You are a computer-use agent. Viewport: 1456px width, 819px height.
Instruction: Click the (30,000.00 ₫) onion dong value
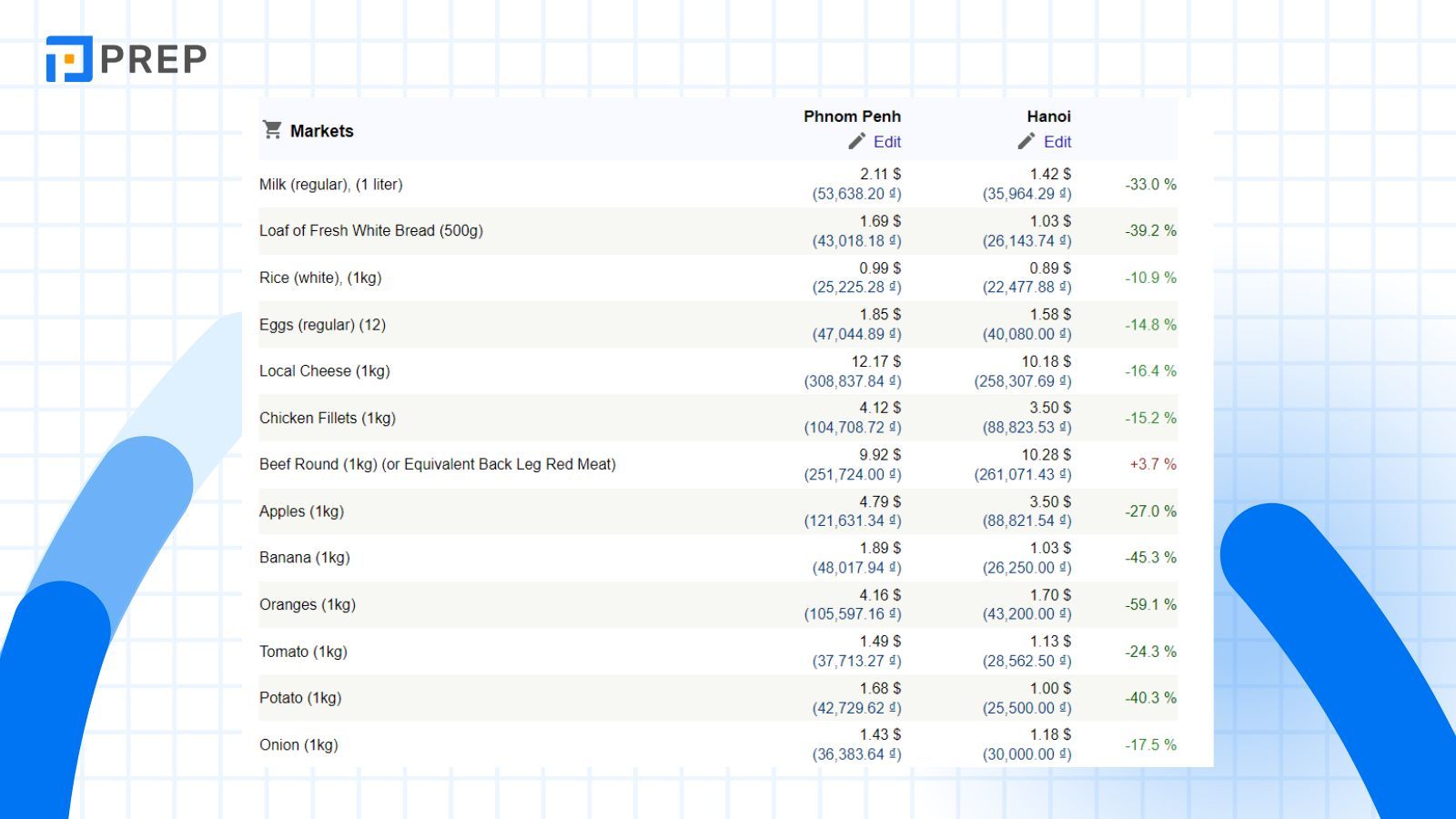click(x=1026, y=755)
